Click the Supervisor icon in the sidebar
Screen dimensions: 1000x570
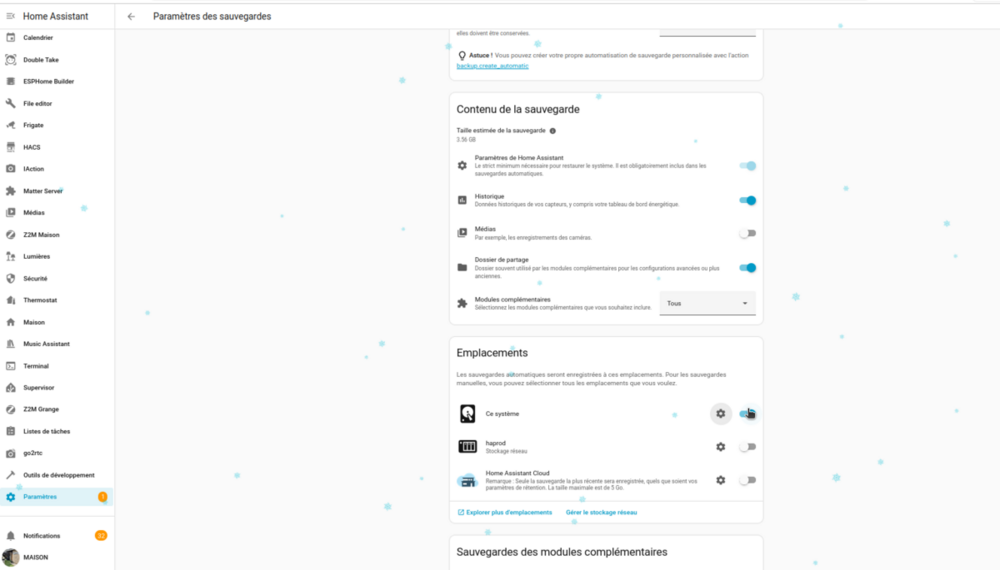(11, 388)
